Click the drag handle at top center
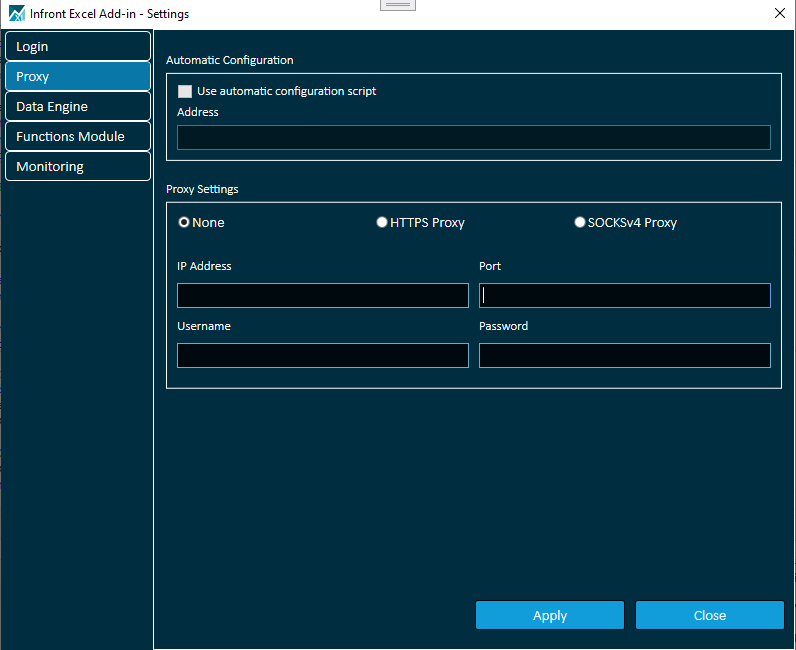Image resolution: width=796 pixels, height=650 pixels. 398,5
